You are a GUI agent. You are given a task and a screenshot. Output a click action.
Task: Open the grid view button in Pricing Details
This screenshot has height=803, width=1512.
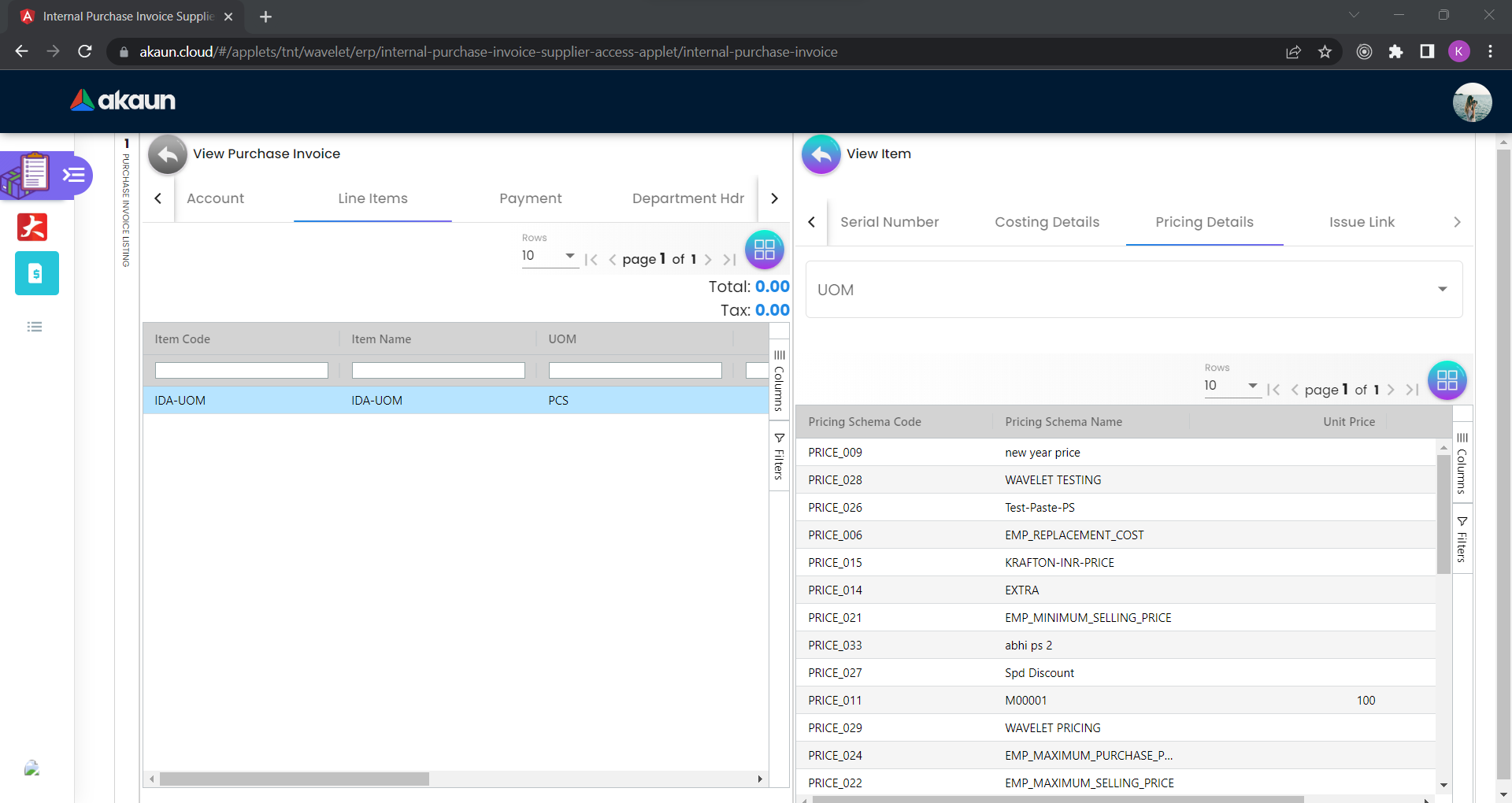tap(1447, 380)
